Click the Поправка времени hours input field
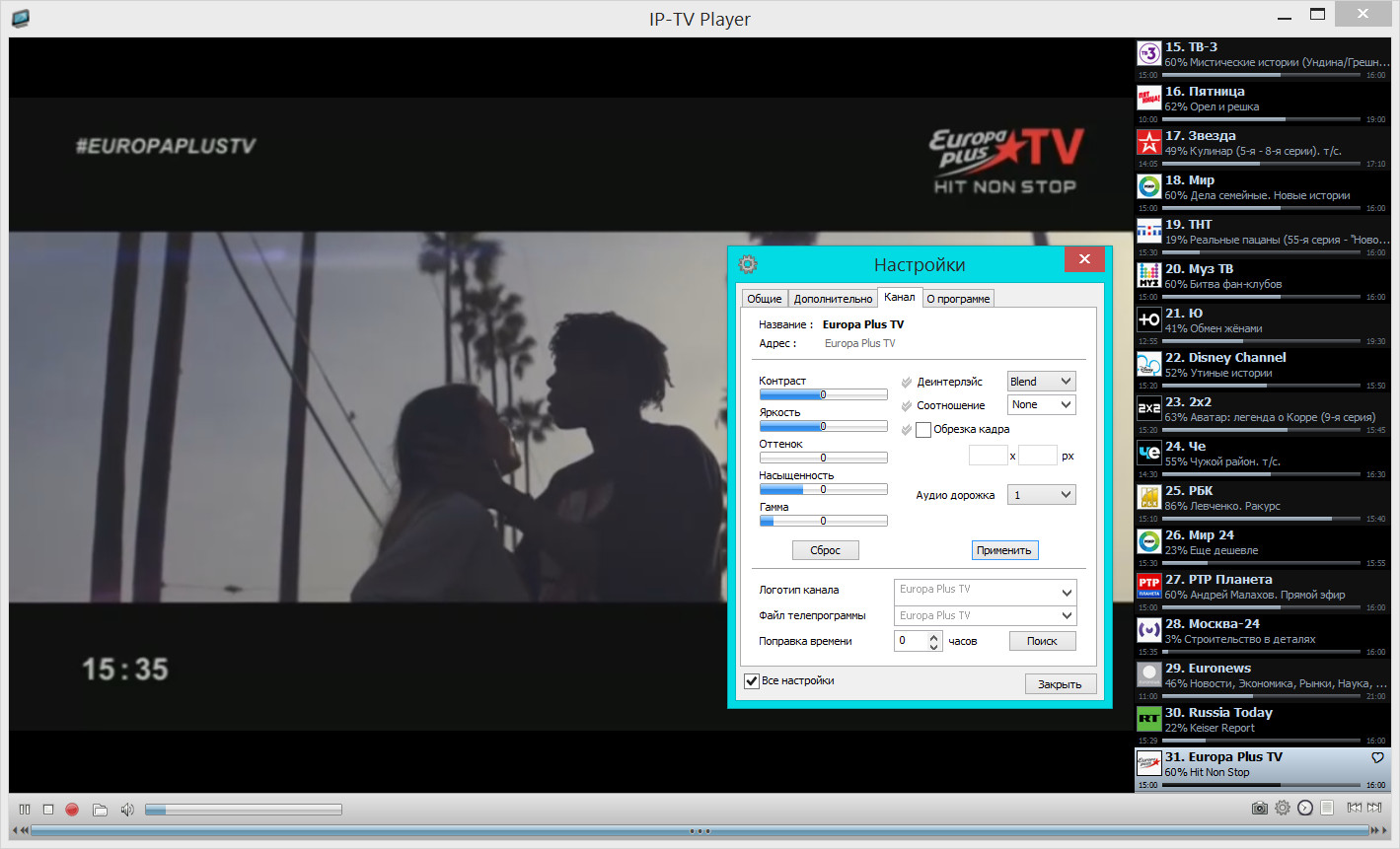Image resolution: width=1400 pixels, height=849 pixels. [x=911, y=641]
